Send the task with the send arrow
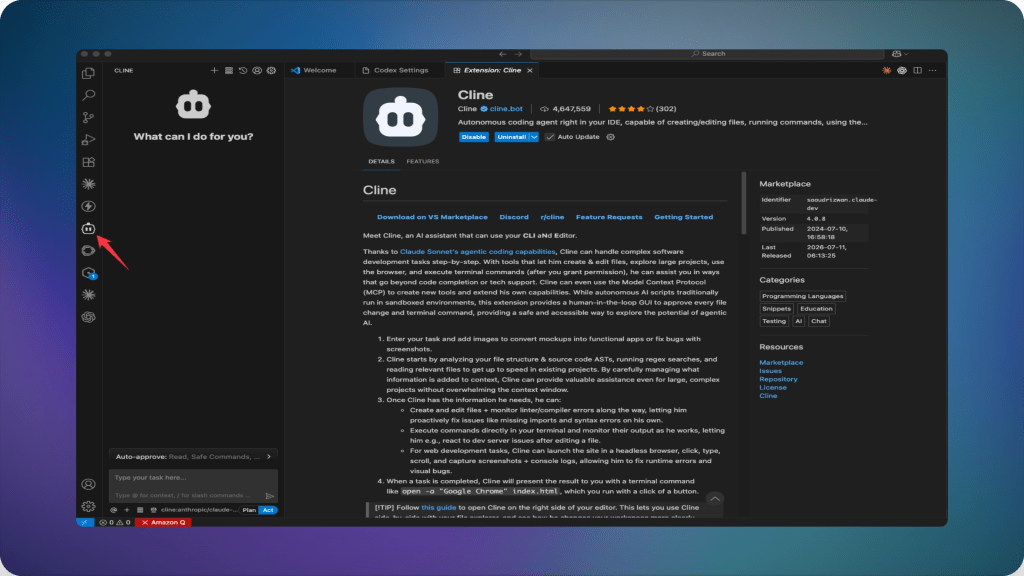The height and width of the screenshot is (576, 1024). click(x=270, y=496)
